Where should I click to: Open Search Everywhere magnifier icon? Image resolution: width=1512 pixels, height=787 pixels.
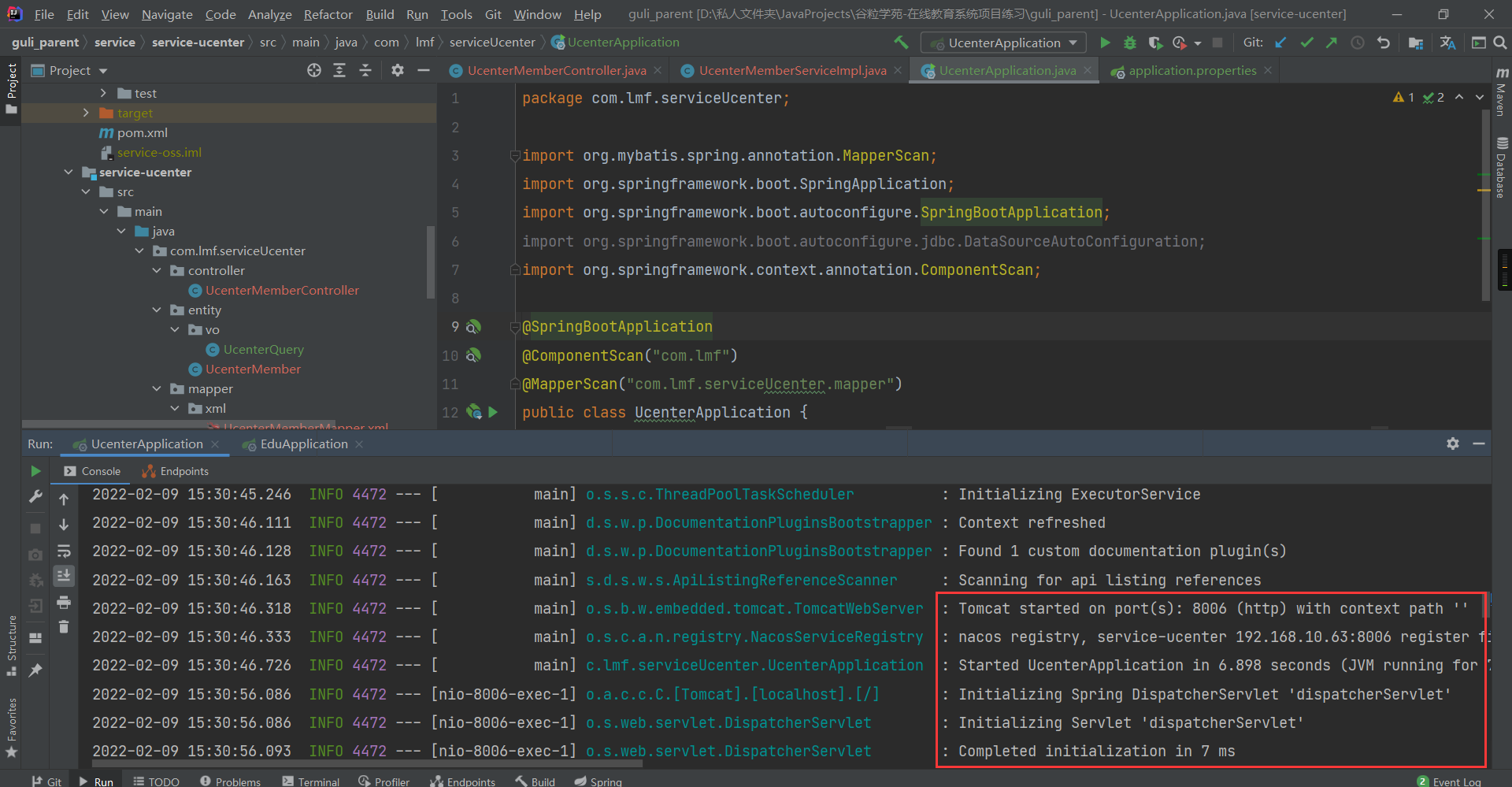click(x=1500, y=43)
